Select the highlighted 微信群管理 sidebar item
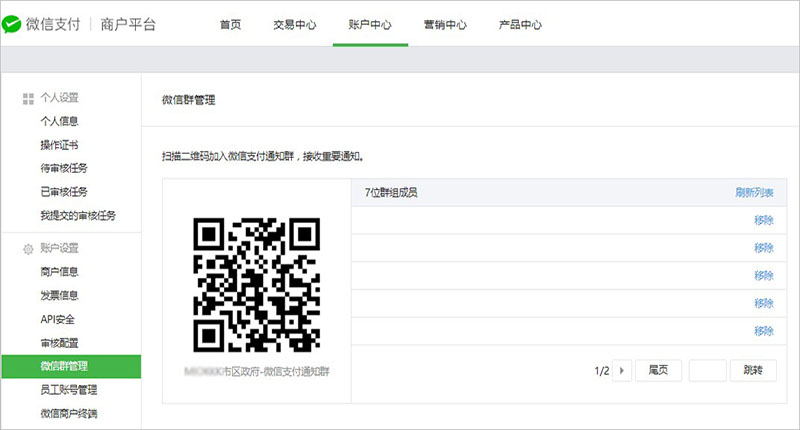 pos(71,366)
